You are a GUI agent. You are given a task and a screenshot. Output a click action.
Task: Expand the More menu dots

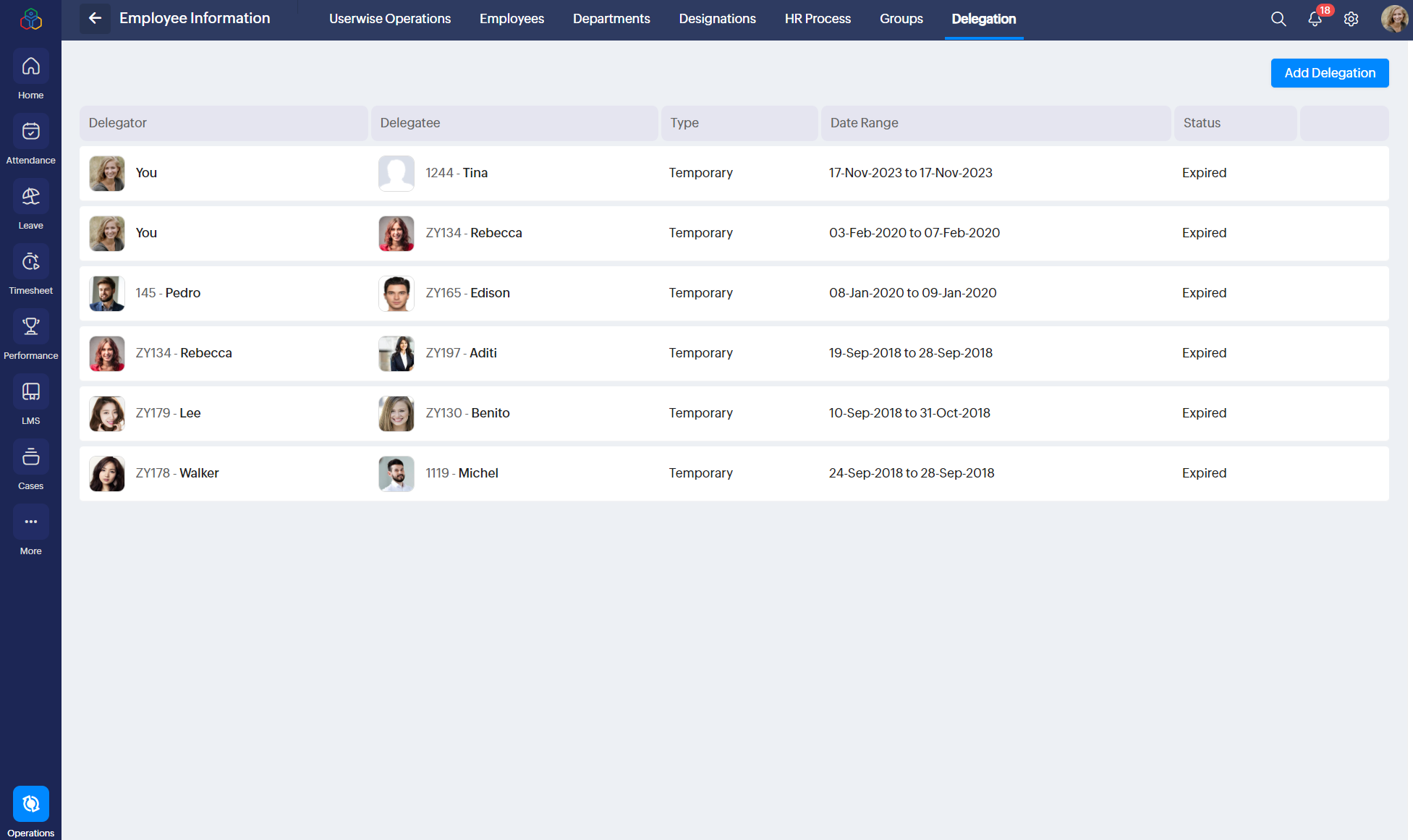coord(30,522)
